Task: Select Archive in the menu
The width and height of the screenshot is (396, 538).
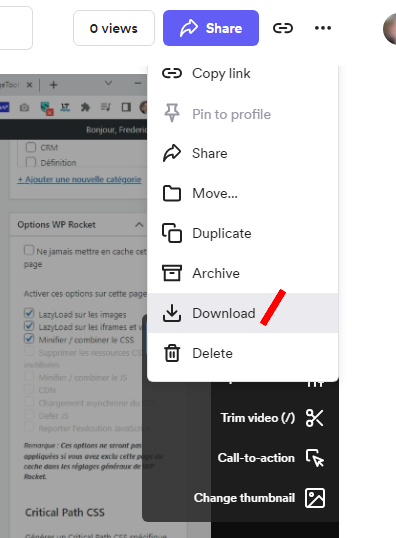Action: (x=243, y=273)
